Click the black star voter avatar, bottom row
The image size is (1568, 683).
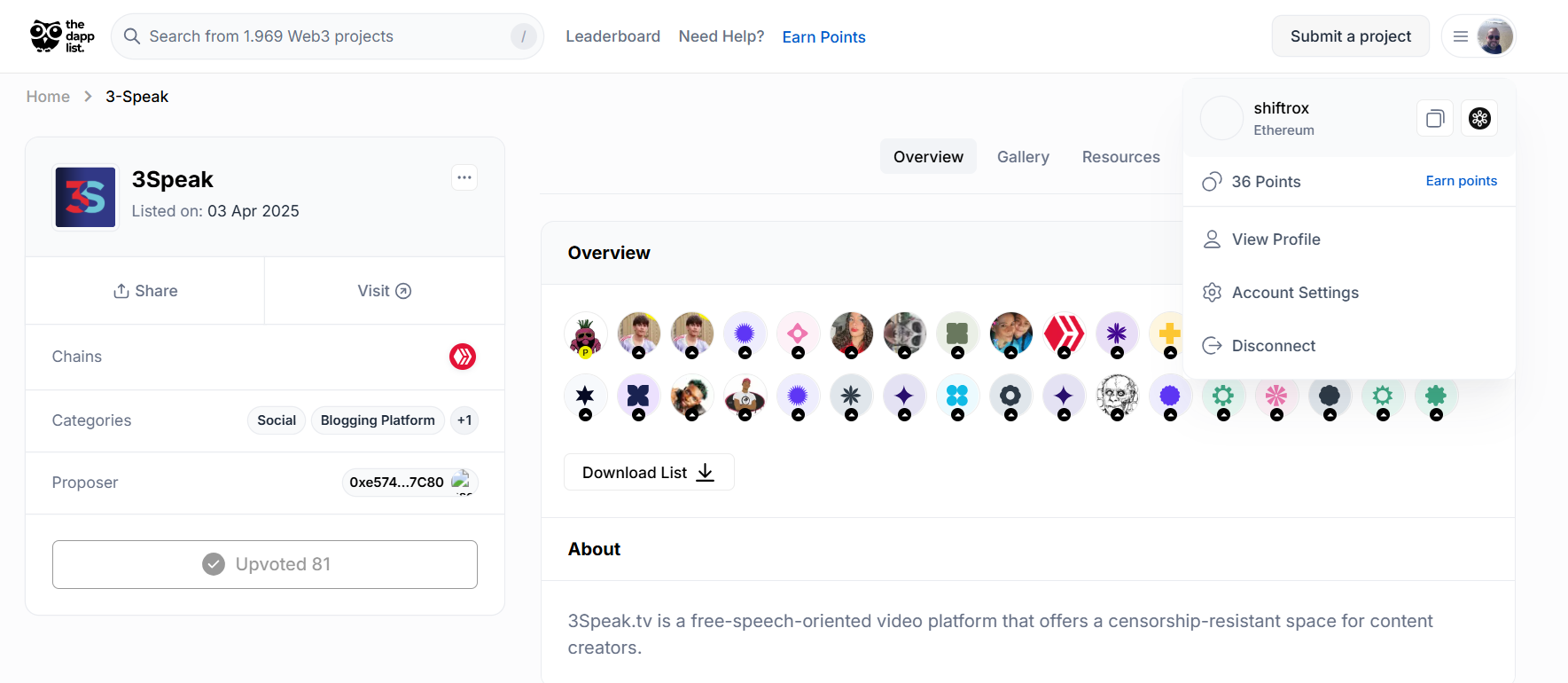[585, 396]
